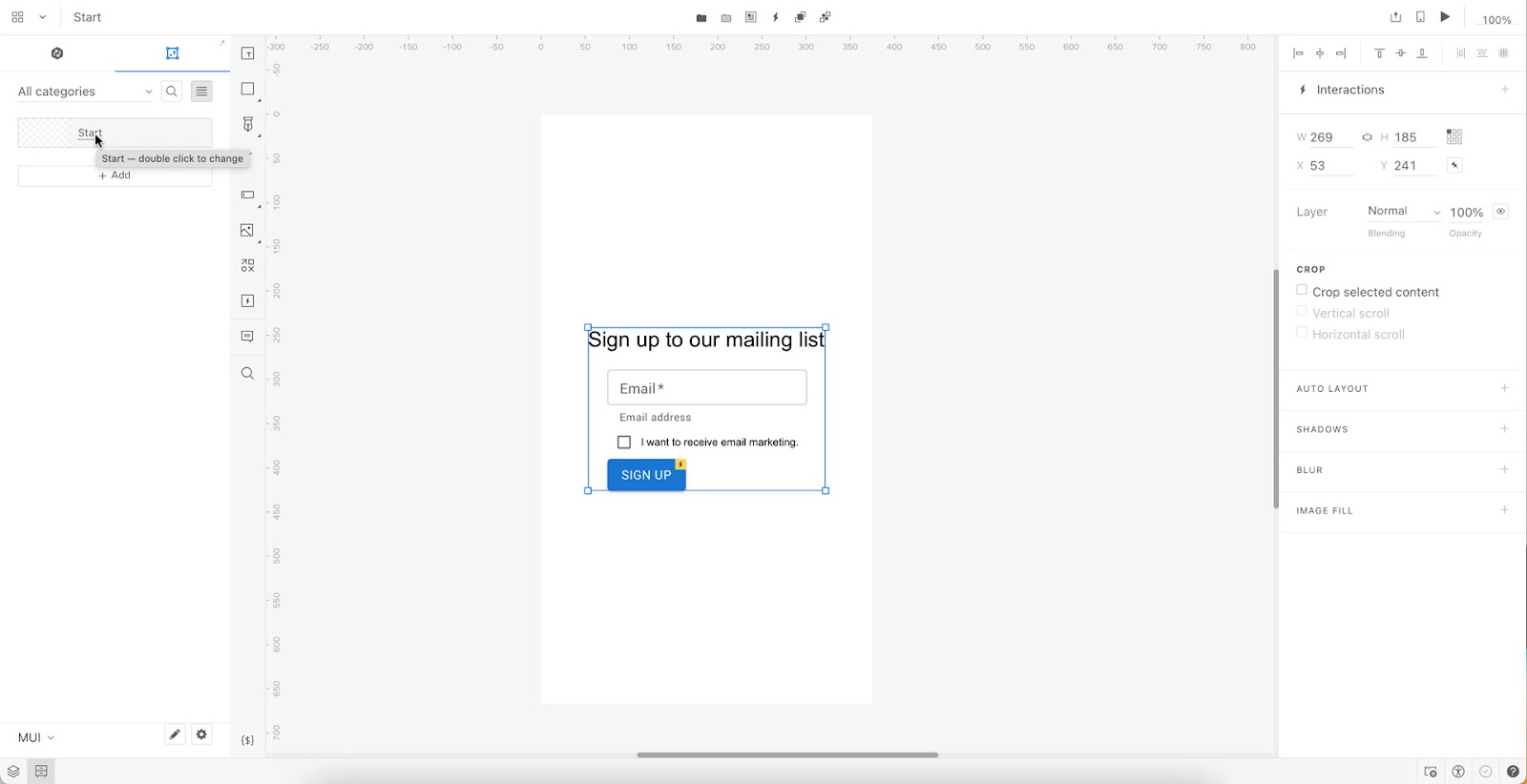Click the X position field showing 53
This screenshot has height=784, width=1527.
click(1330, 166)
